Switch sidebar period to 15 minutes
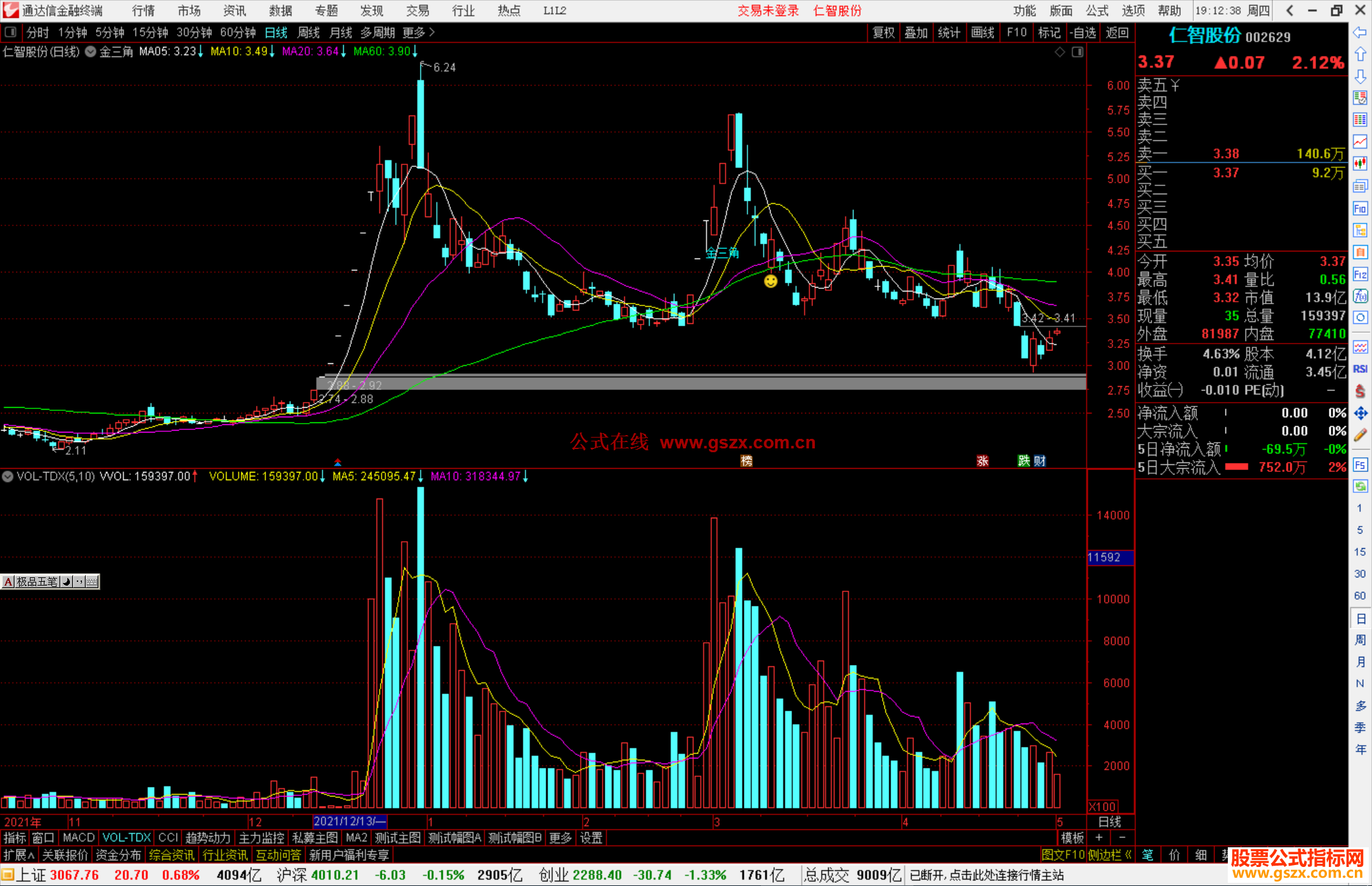 point(1360,552)
